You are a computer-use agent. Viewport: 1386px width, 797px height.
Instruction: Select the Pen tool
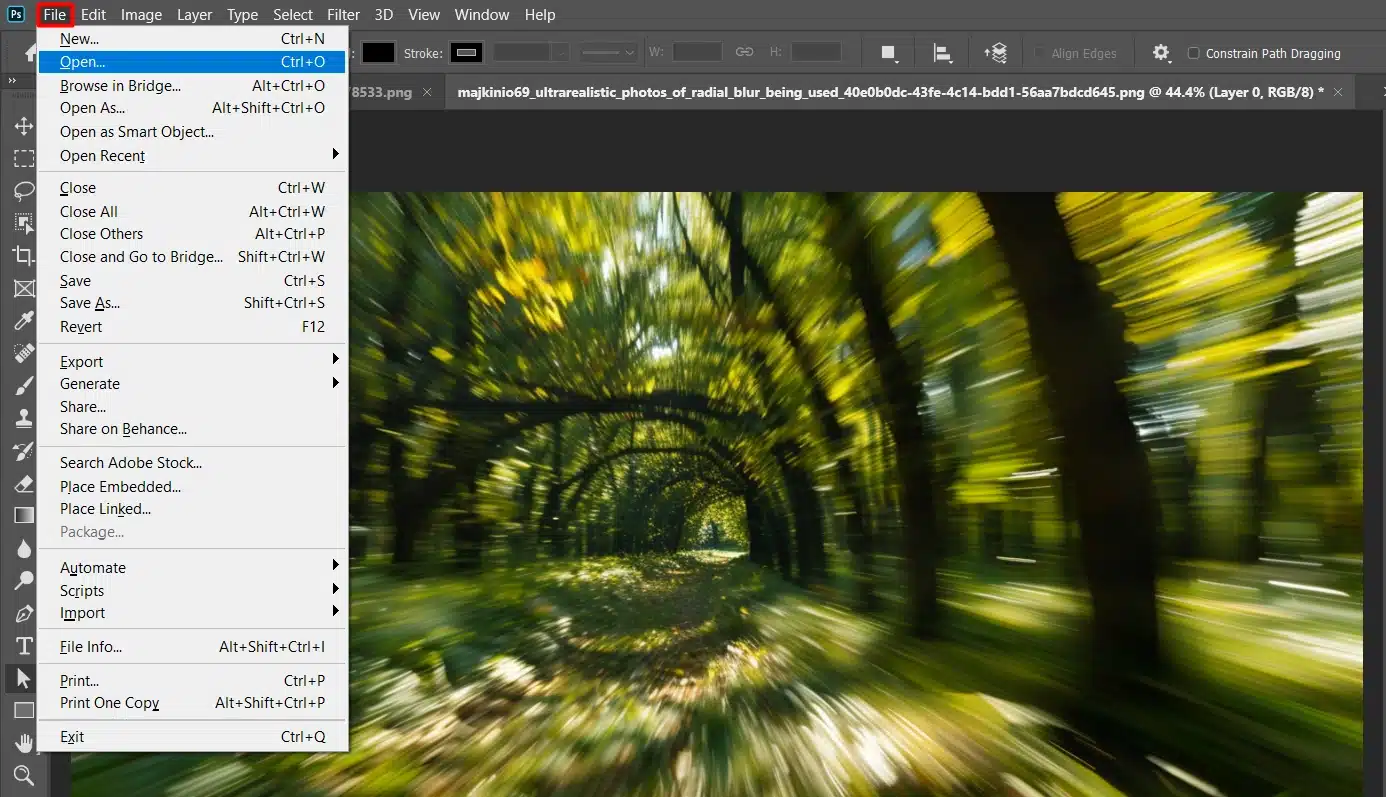pyautogui.click(x=23, y=613)
